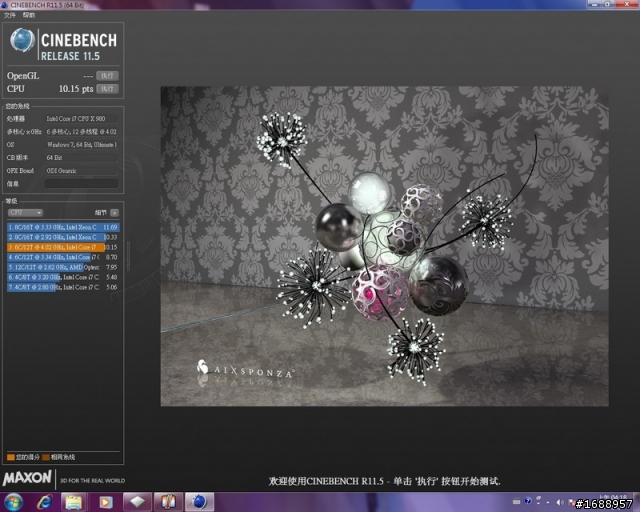Click the brown 相同系统 legend swatch
Viewport: 640px width, 512px height.
[x=46, y=457]
